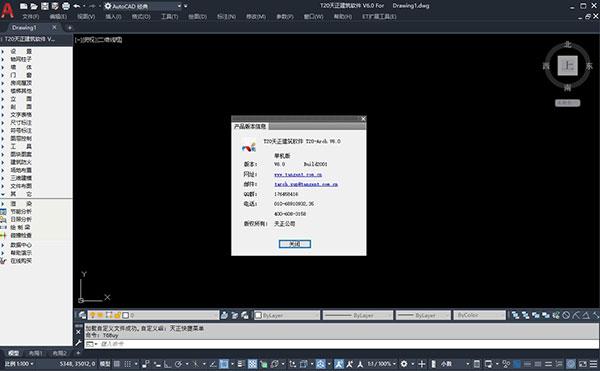The height and width of the screenshot is (371, 600).
Task: Open the layer properties manager icon
Action: 82,315
